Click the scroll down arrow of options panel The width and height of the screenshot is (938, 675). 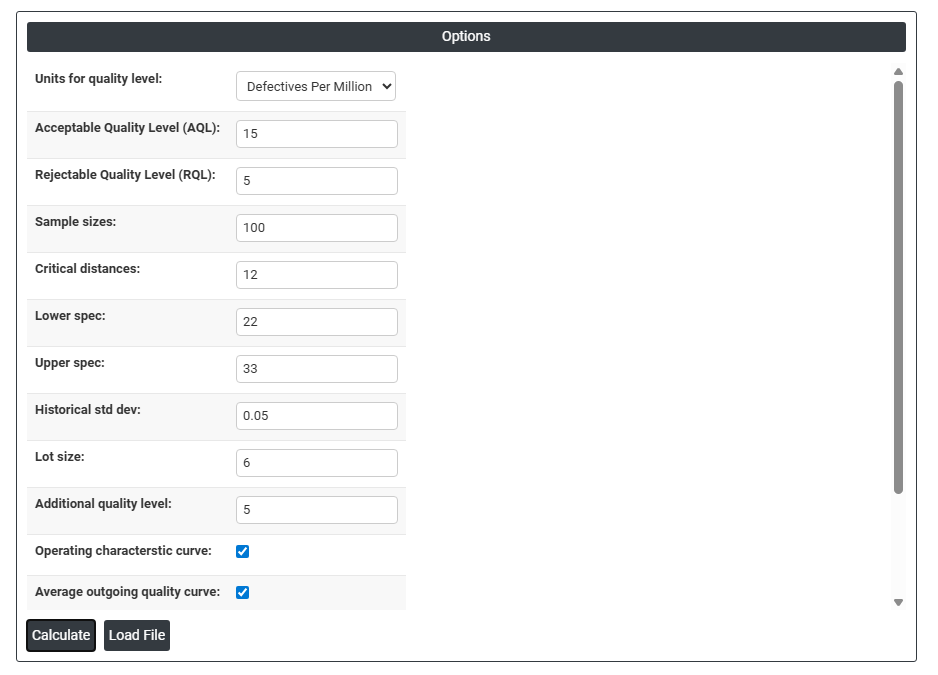tap(898, 602)
